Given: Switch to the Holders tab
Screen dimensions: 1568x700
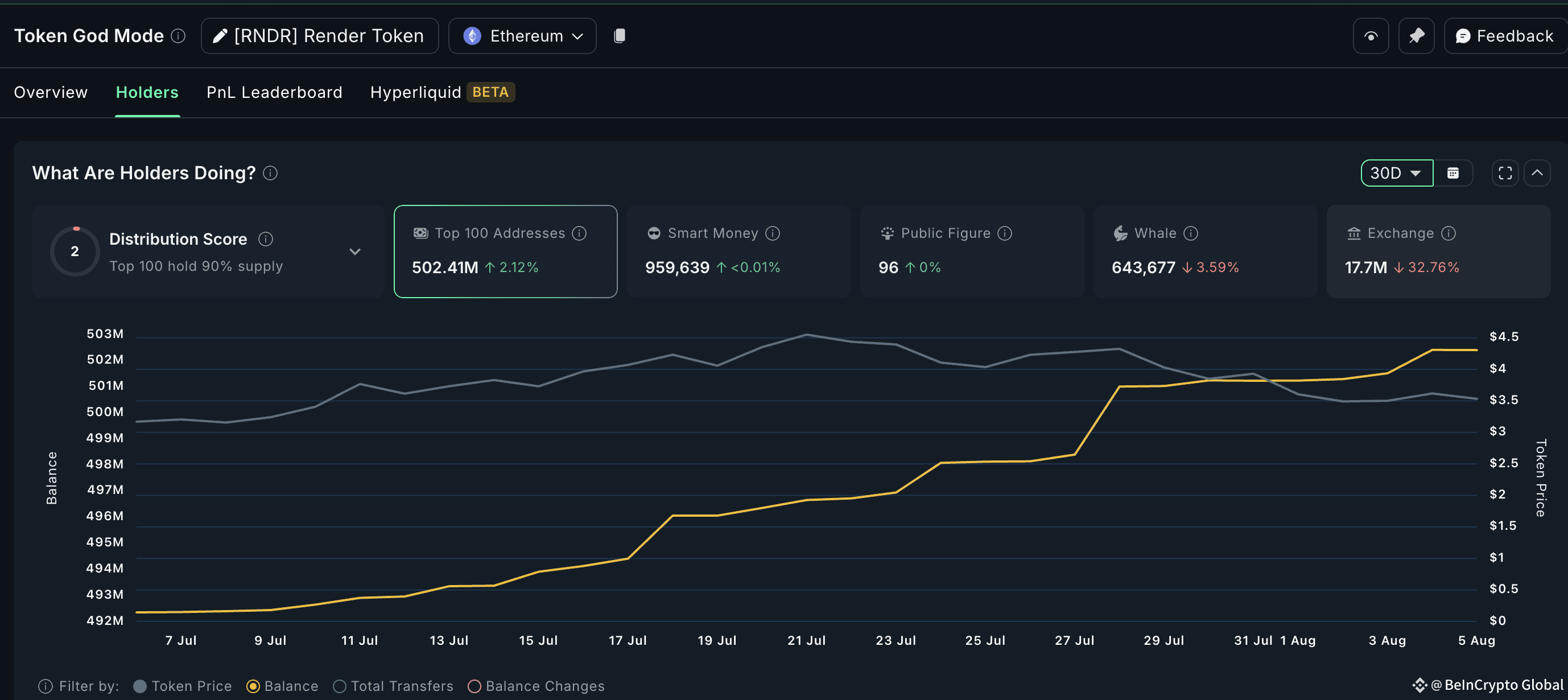Looking at the screenshot, I should [147, 92].
